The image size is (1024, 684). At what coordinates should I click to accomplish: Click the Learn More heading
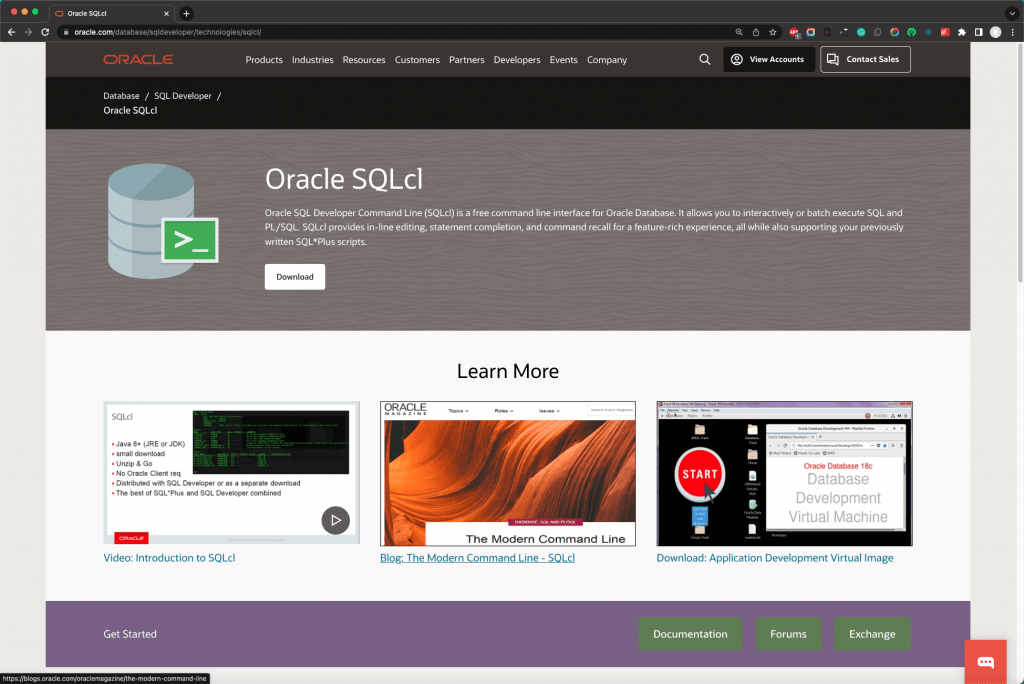507,371
